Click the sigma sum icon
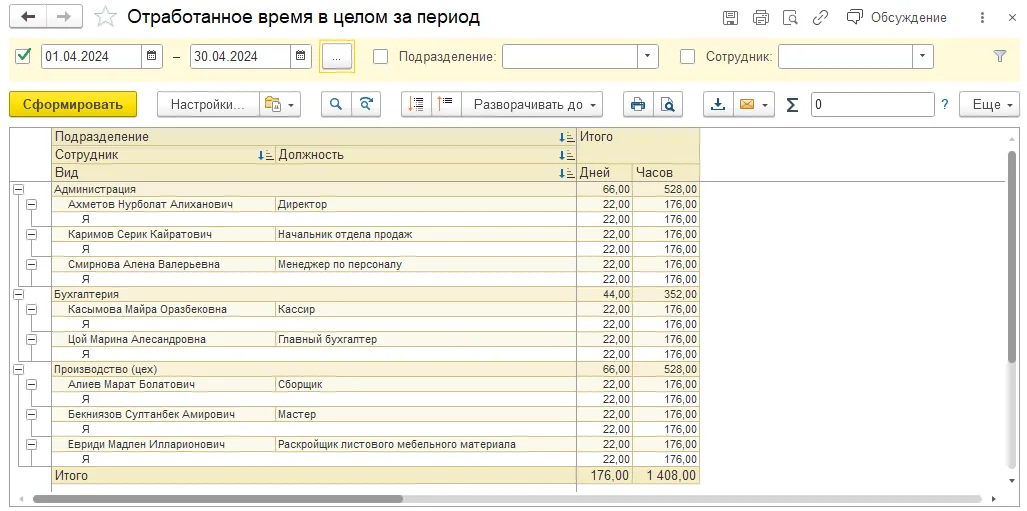 pos(793,104)
